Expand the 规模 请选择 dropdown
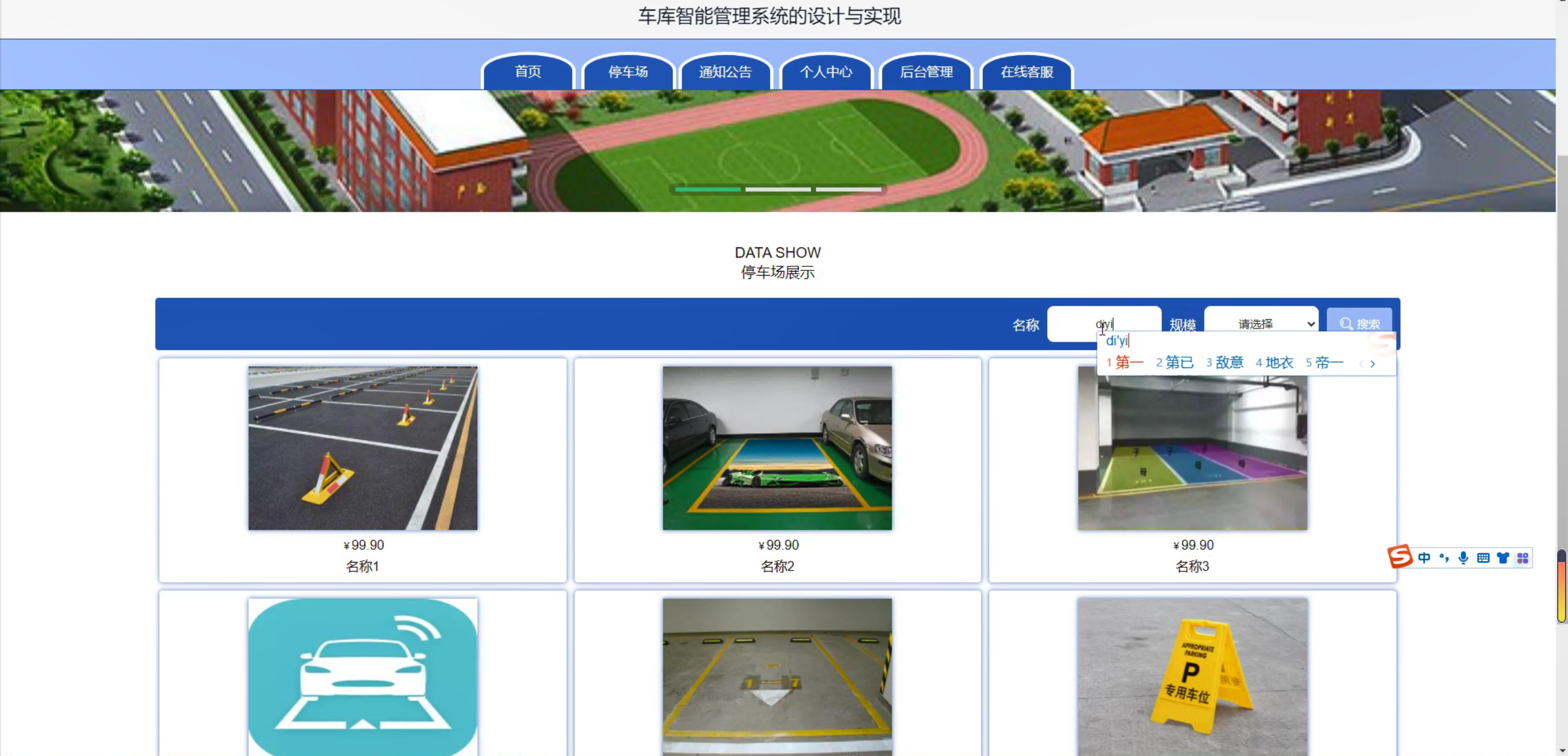This screenshot has height=756, width=1568. 1260,324
